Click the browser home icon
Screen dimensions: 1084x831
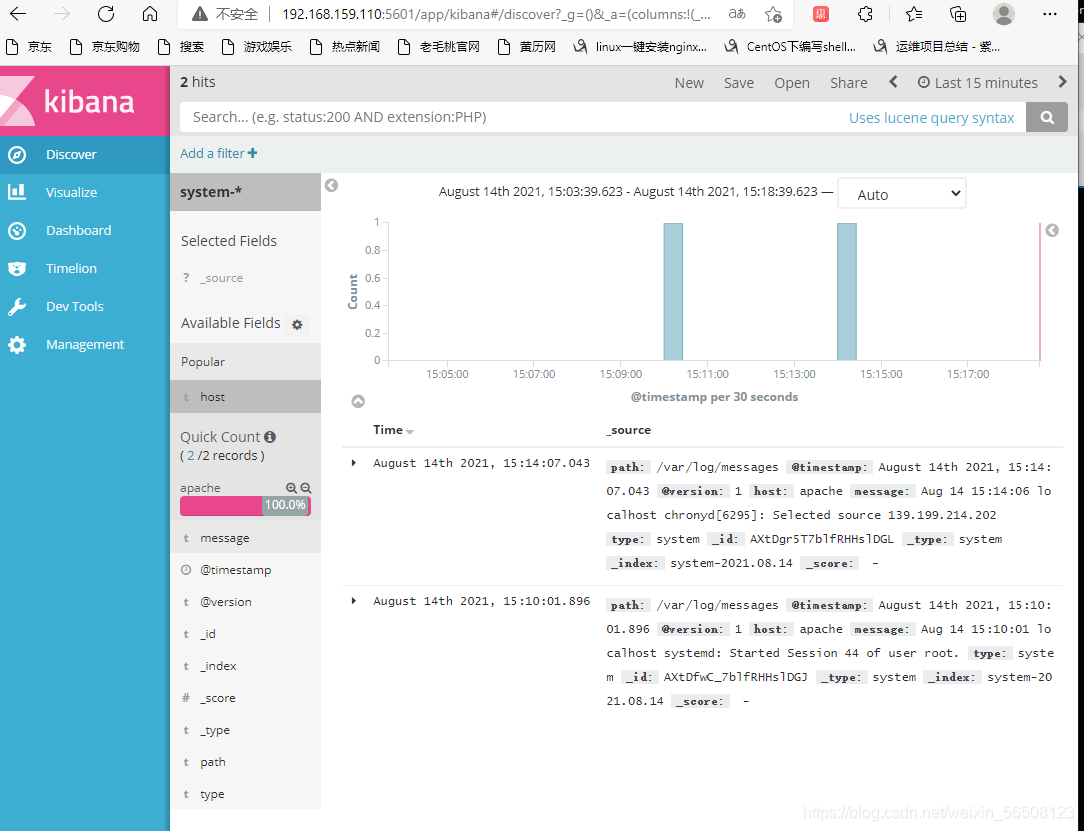click(x=149, y=14)
